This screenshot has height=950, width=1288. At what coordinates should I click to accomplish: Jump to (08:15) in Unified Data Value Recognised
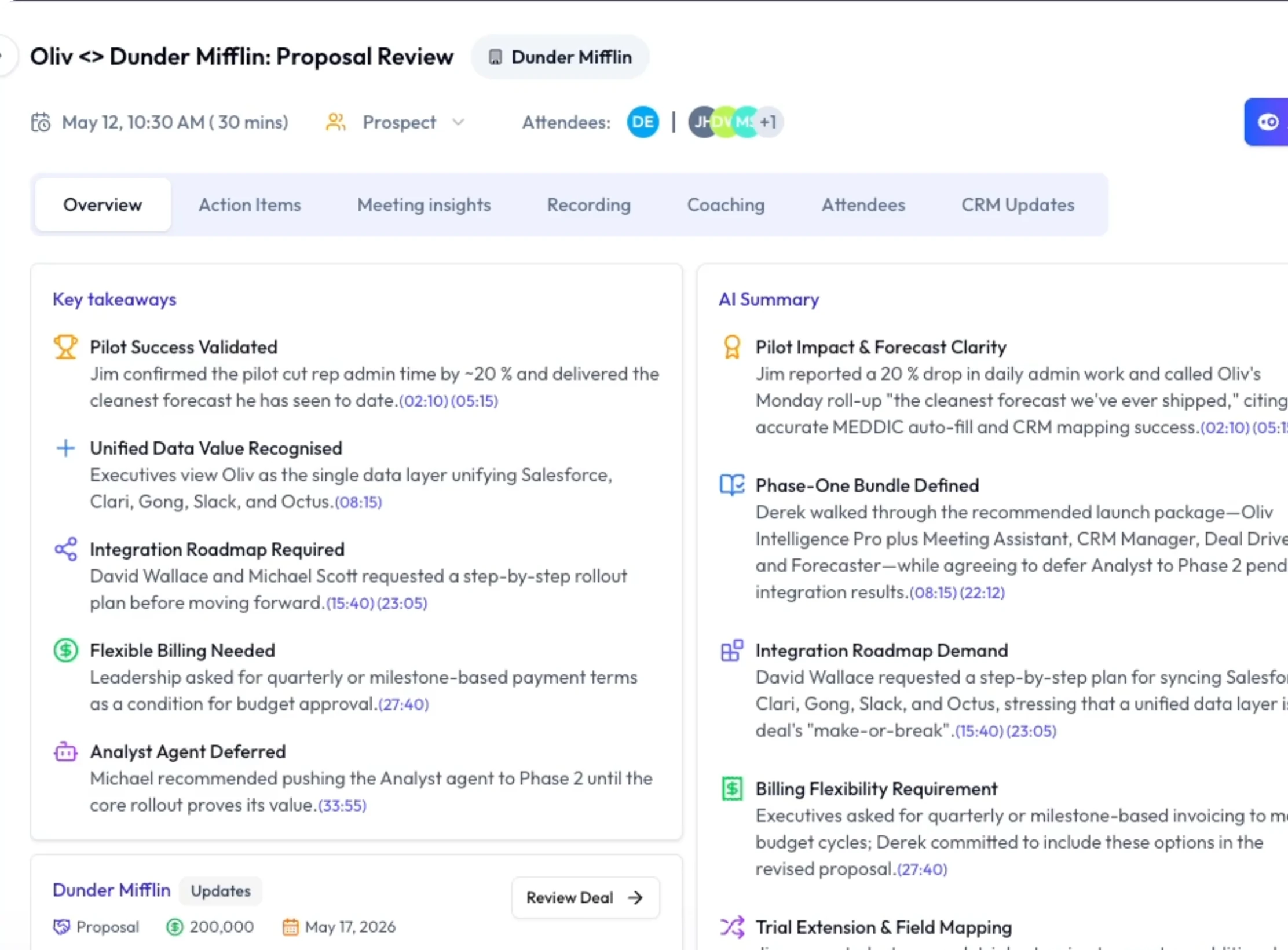click(x=358, y=502)
